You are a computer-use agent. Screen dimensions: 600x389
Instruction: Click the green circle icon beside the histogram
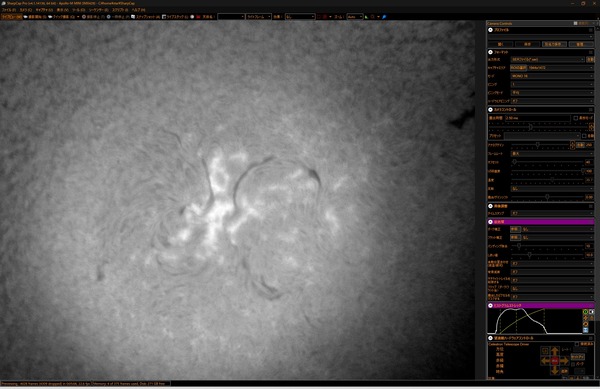tap(585, 312)
